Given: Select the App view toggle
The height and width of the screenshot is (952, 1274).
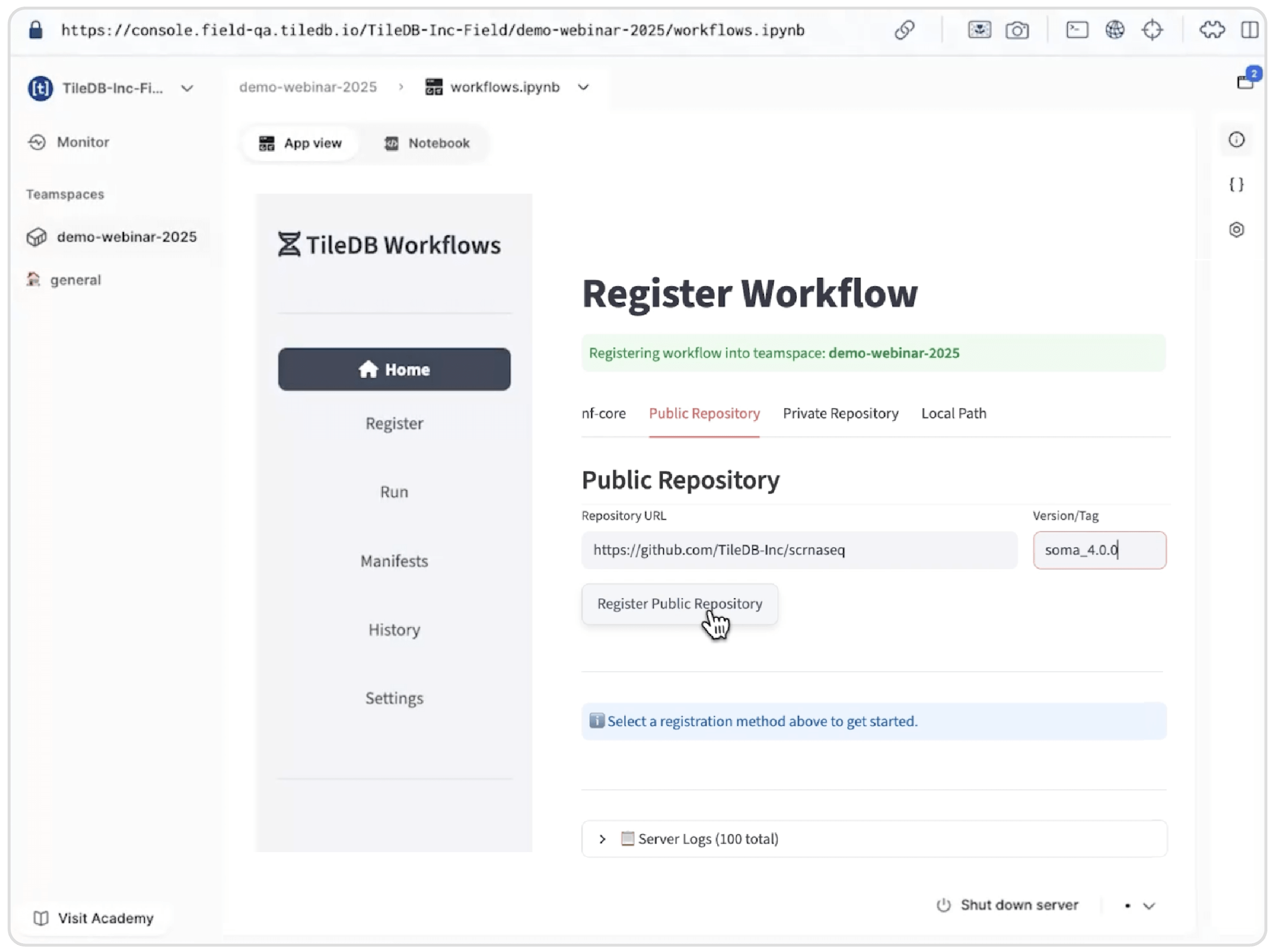Looking at the screenshot, I should pos(300,143).
